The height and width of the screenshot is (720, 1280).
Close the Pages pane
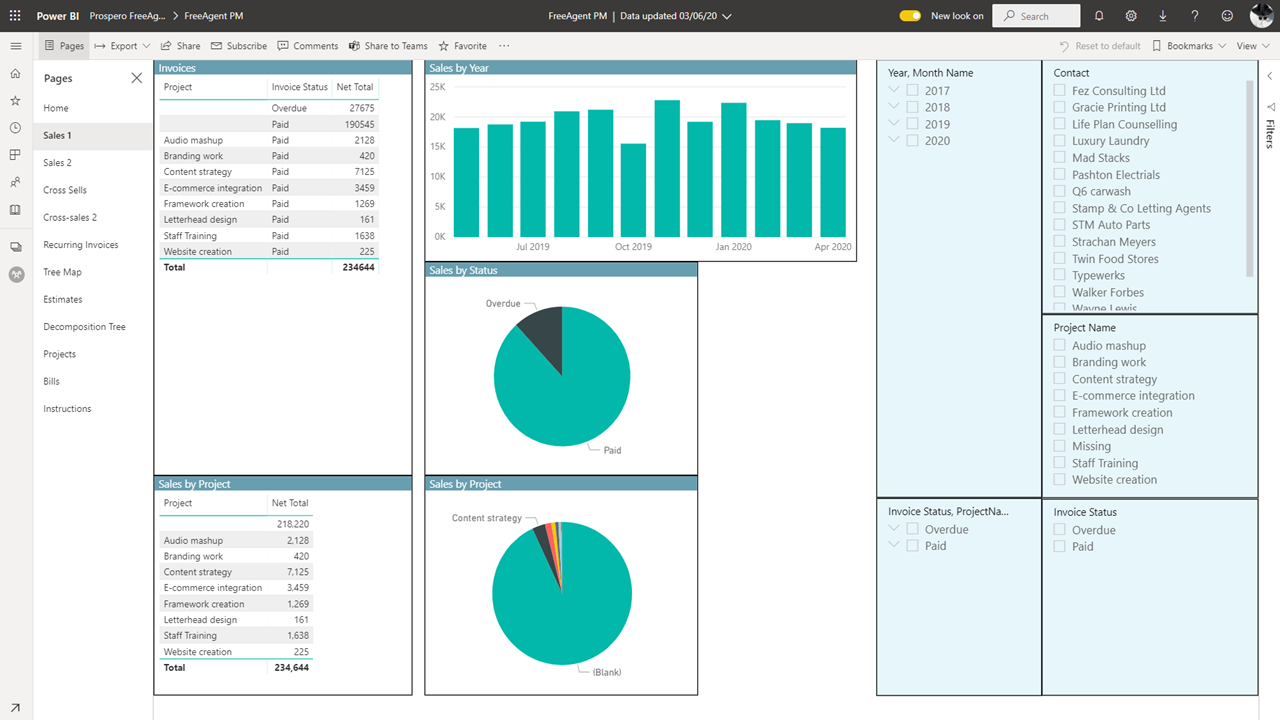click(x=137, y=78)
